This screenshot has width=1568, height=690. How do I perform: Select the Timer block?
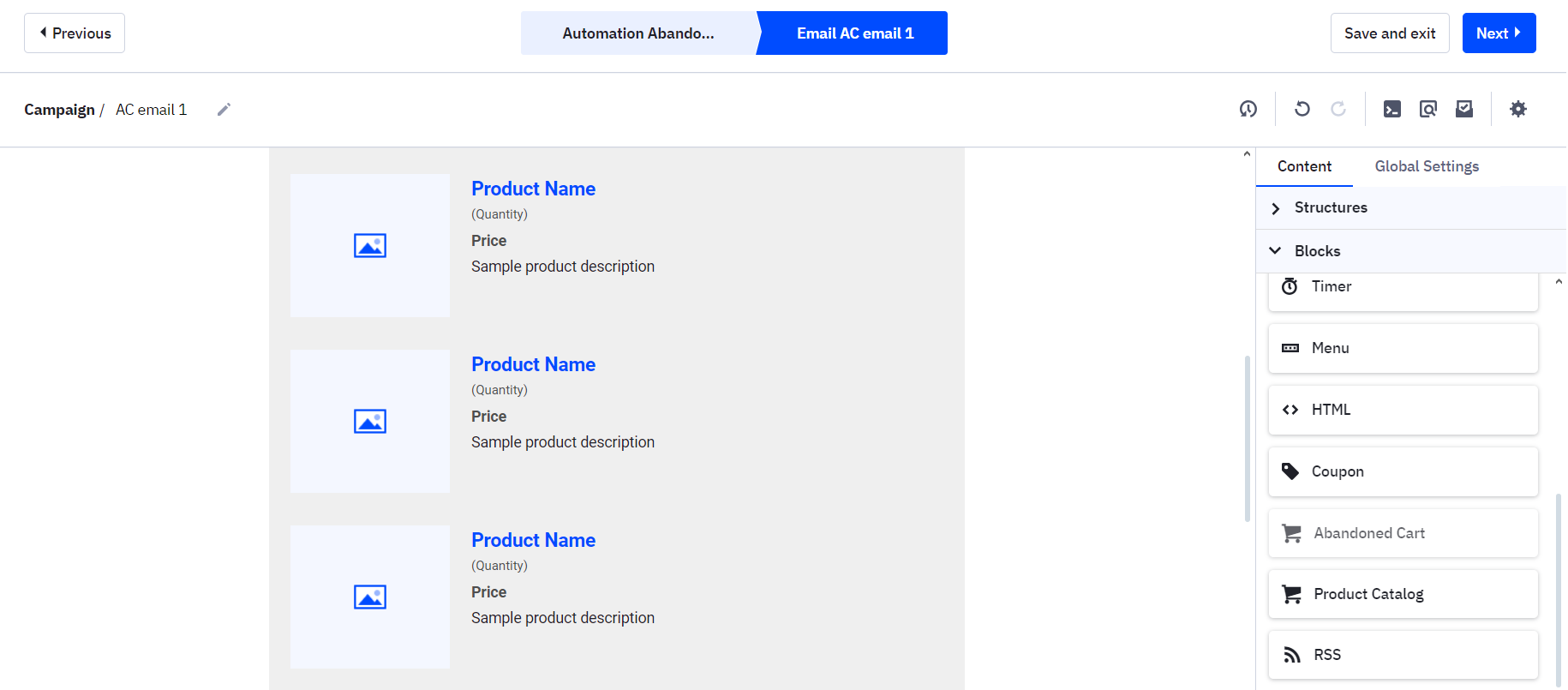[1403, 287]
